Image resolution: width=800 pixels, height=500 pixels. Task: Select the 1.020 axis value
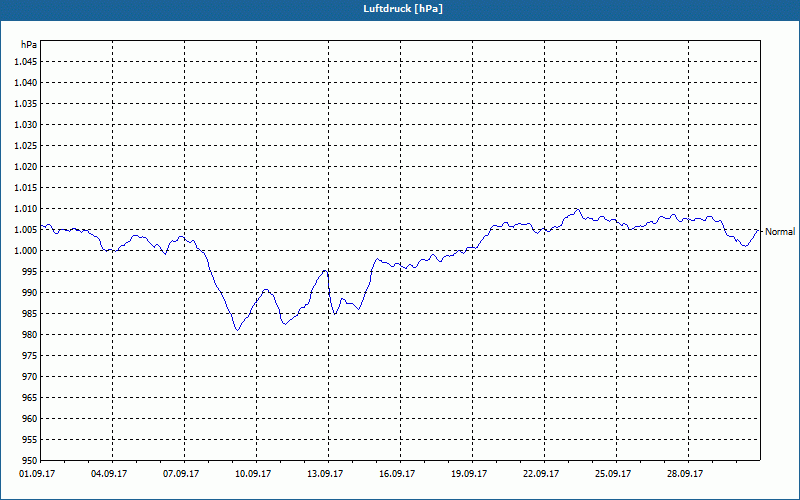26,167
